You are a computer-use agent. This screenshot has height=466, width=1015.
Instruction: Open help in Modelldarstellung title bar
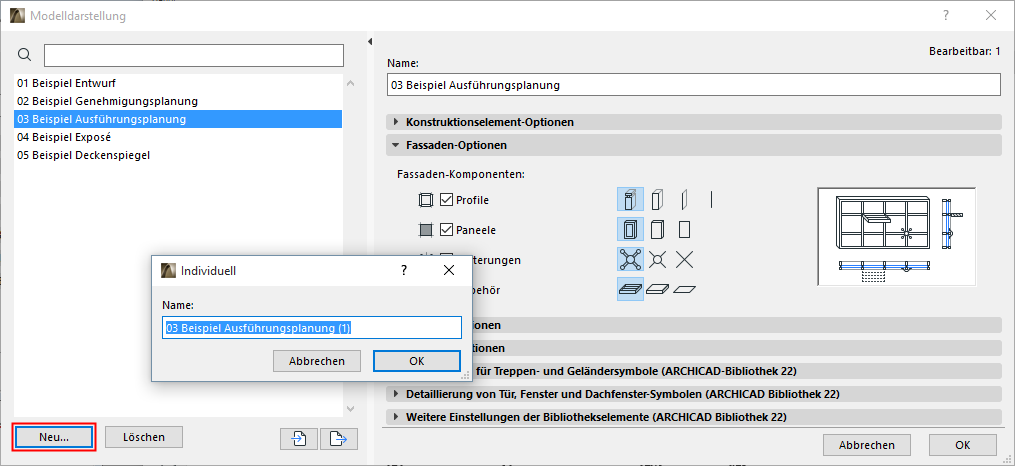[x=946, y=16]
